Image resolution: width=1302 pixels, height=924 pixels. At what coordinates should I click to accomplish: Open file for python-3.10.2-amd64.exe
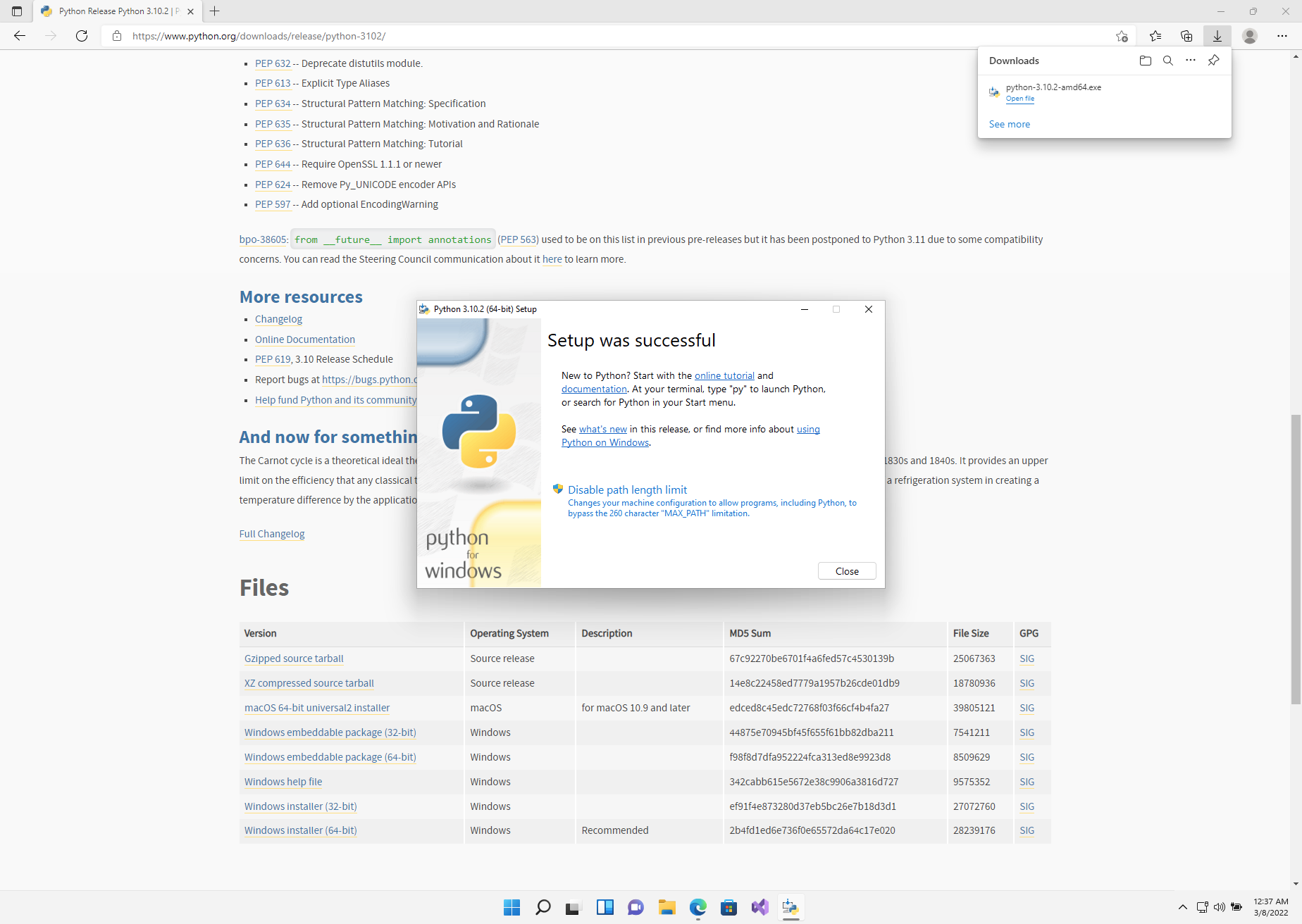coord(1020,99)
